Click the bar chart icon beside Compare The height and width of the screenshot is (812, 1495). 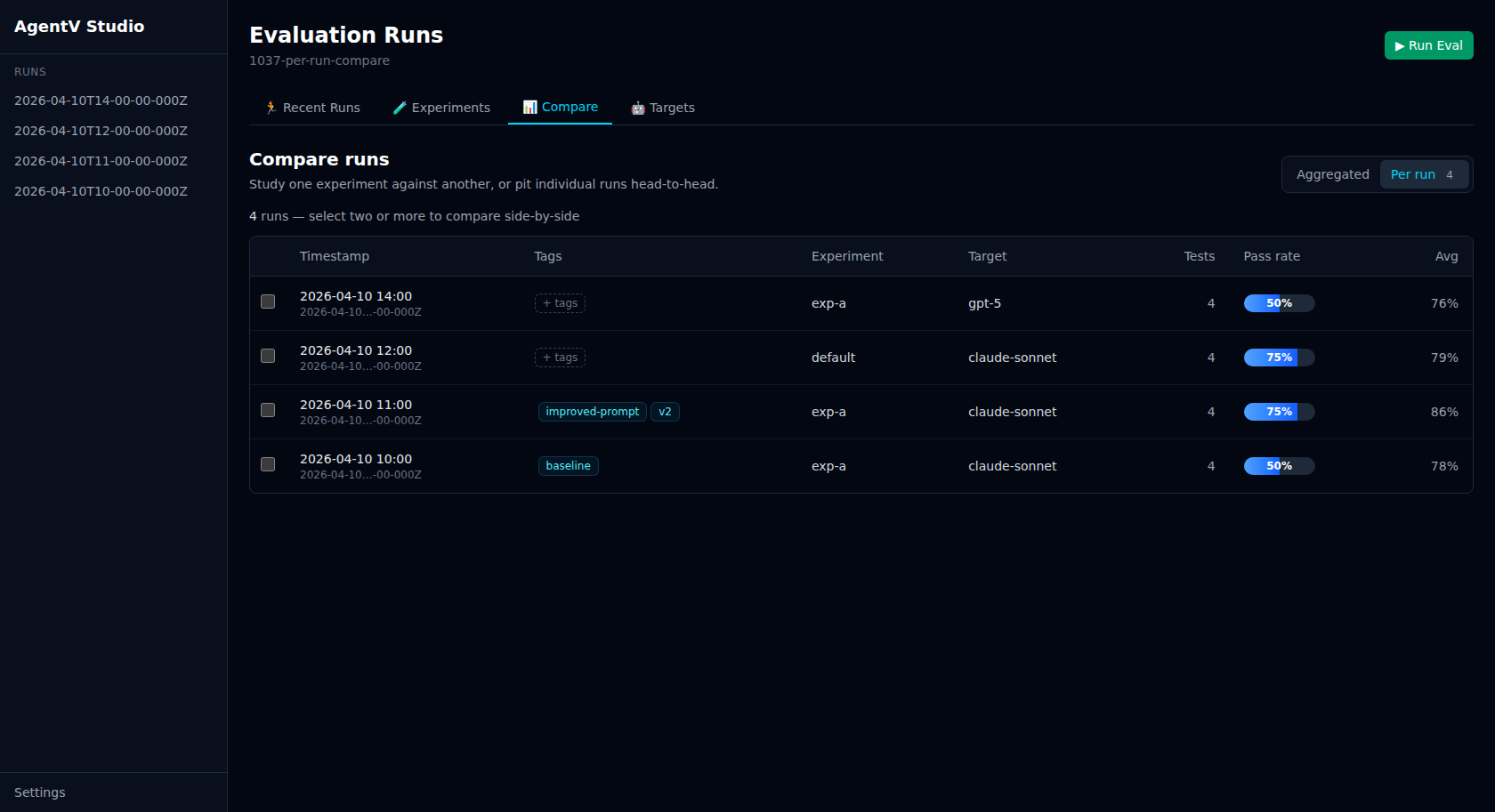click(x=529, y=107)
